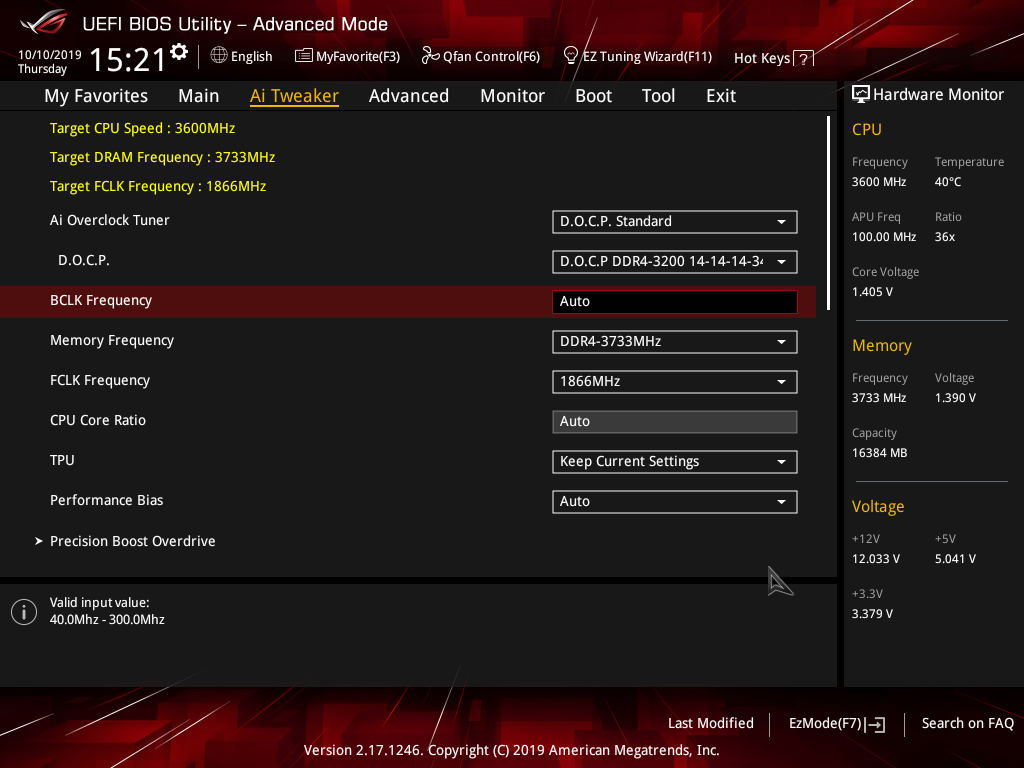The image size is (1024, 768).
Task: Click Last Modified button
Action: tap(711, 723)
